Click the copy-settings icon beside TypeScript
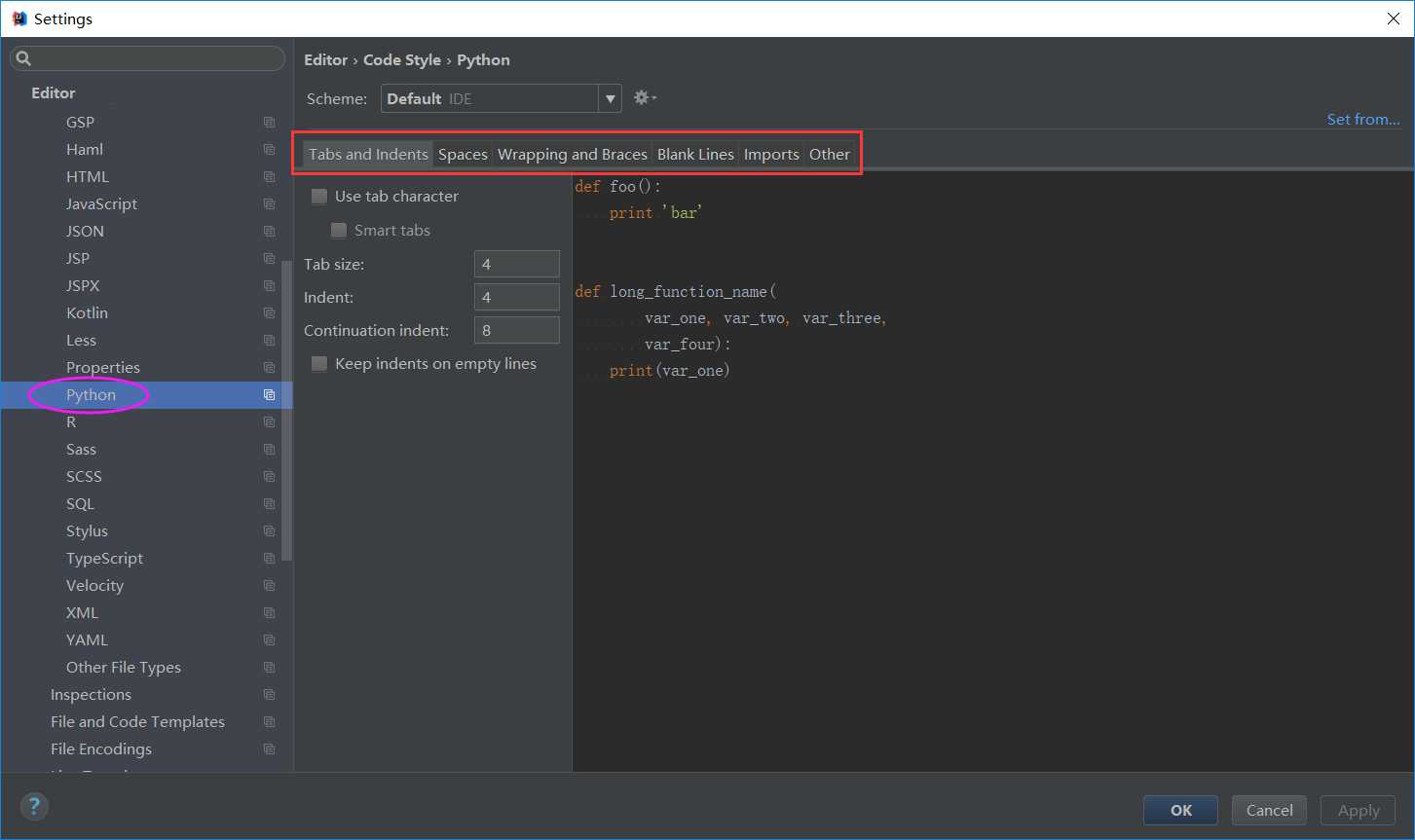This screenshot has height=840, width=1415. pyautogui.click(x=269, y=559)
